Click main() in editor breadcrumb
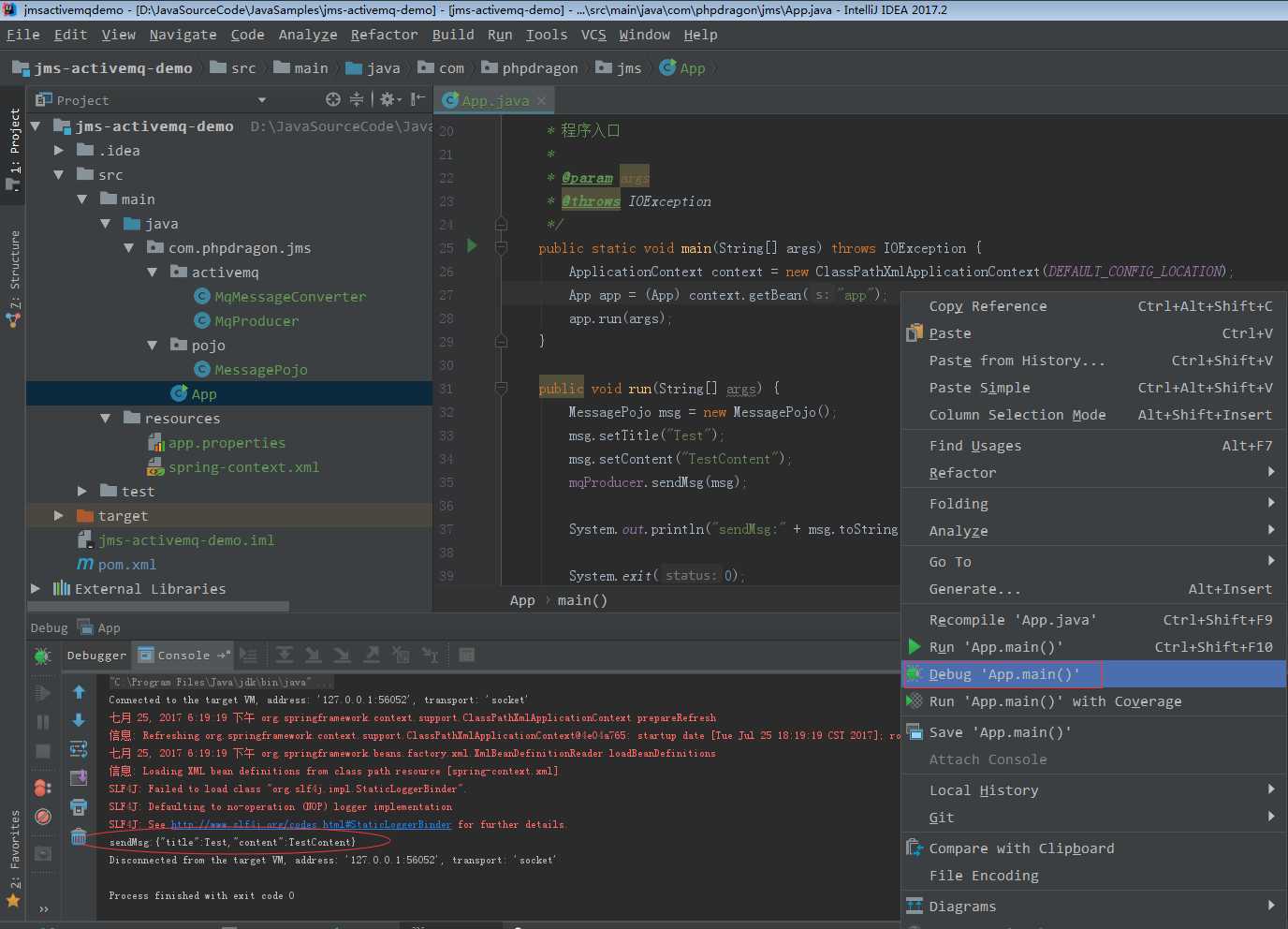 (582, 601)
